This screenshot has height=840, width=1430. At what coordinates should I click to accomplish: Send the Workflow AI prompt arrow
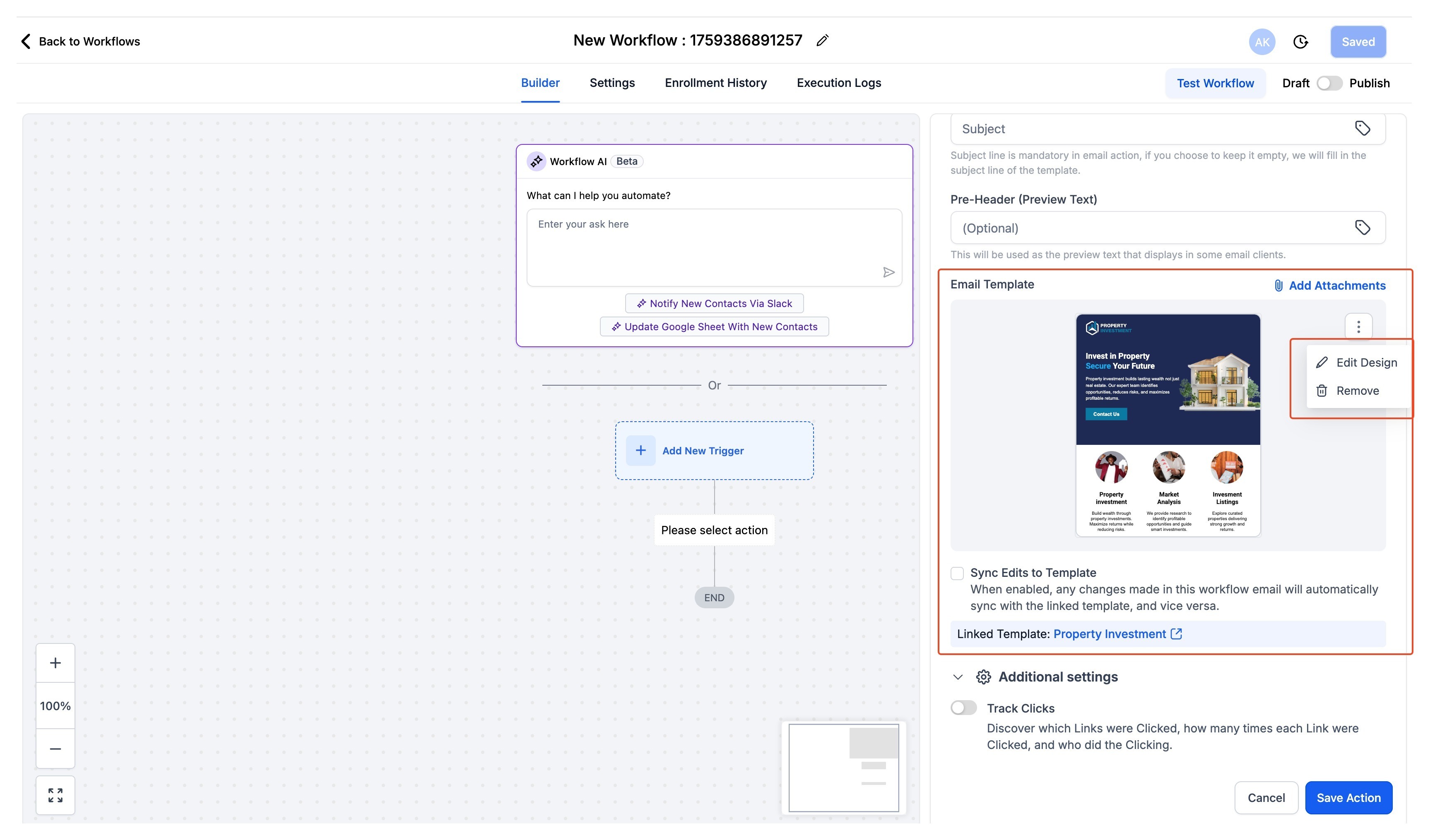tap(888, 272)
